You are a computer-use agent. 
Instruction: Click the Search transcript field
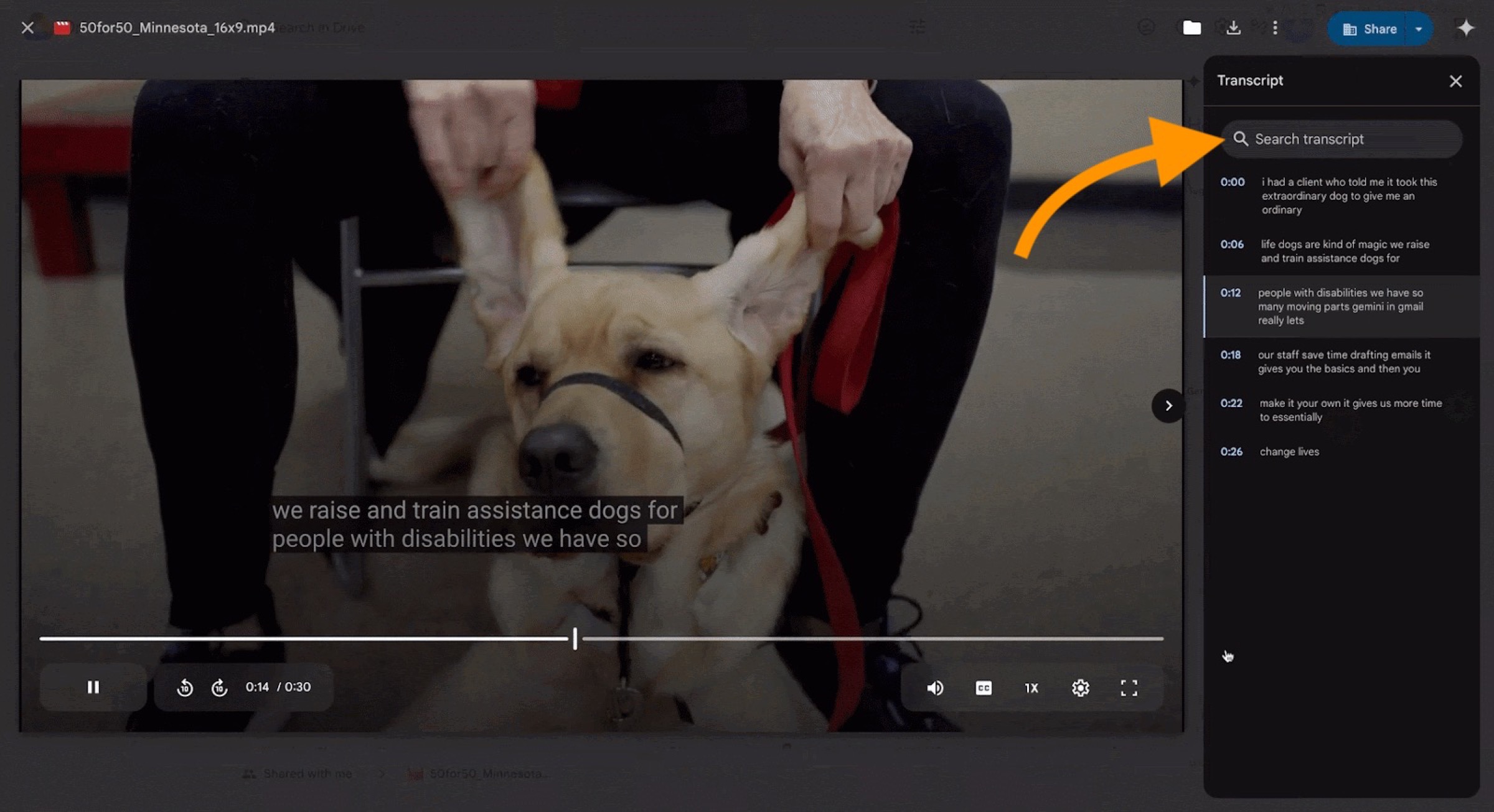pos(1345,139)
